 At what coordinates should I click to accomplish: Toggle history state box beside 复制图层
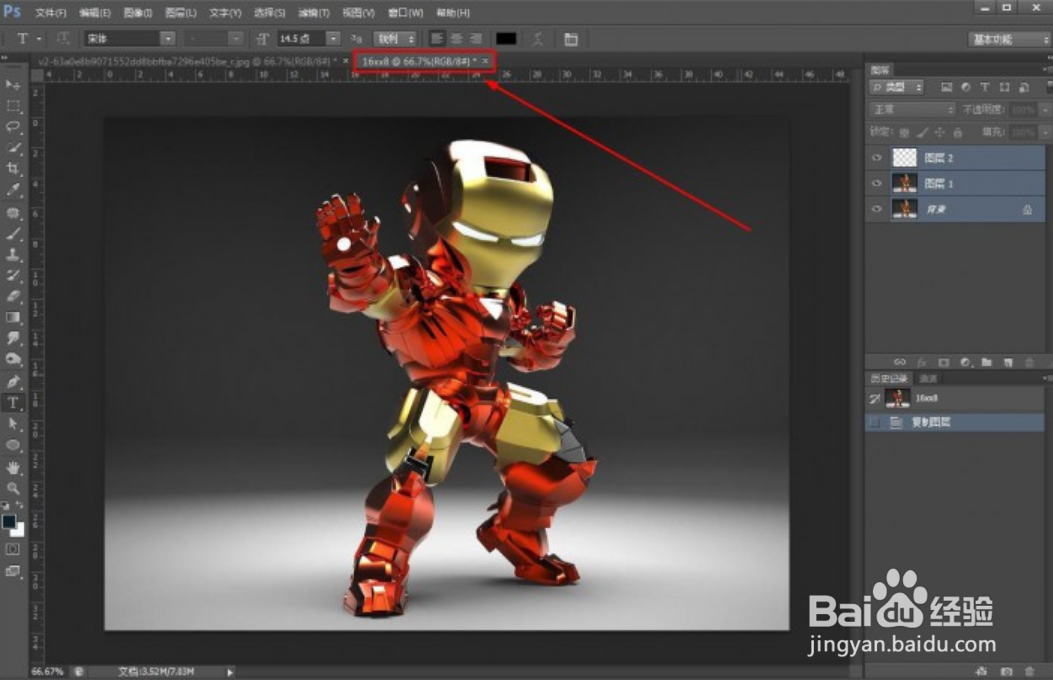pos(874,422)
